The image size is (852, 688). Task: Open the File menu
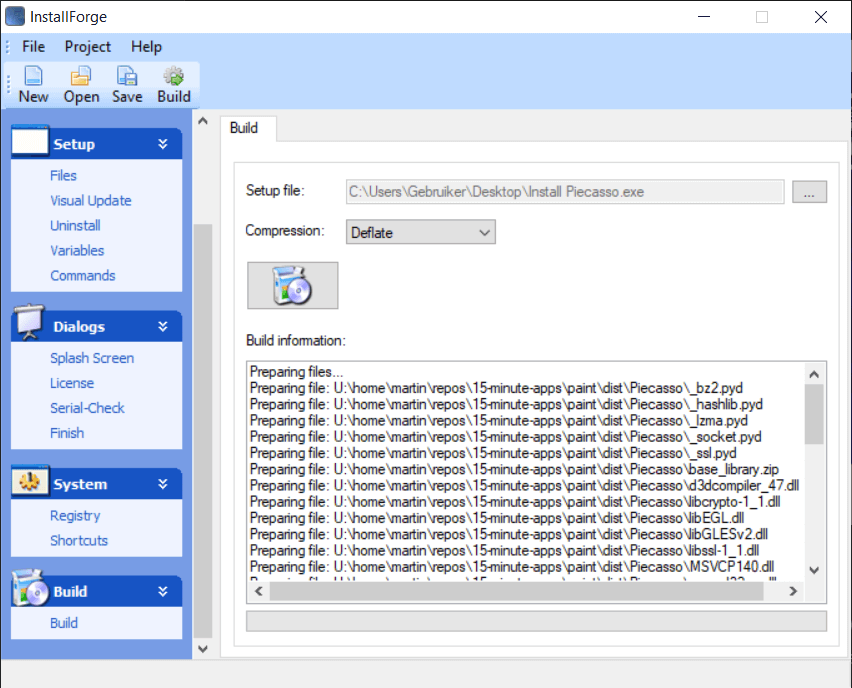pyautogui.click(x=33, y=47)
